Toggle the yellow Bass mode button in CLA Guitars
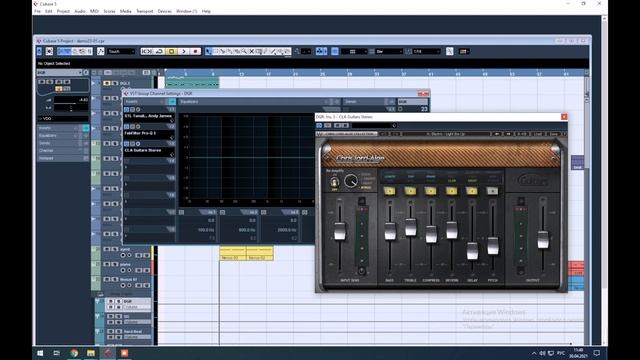 pos(389,191)
